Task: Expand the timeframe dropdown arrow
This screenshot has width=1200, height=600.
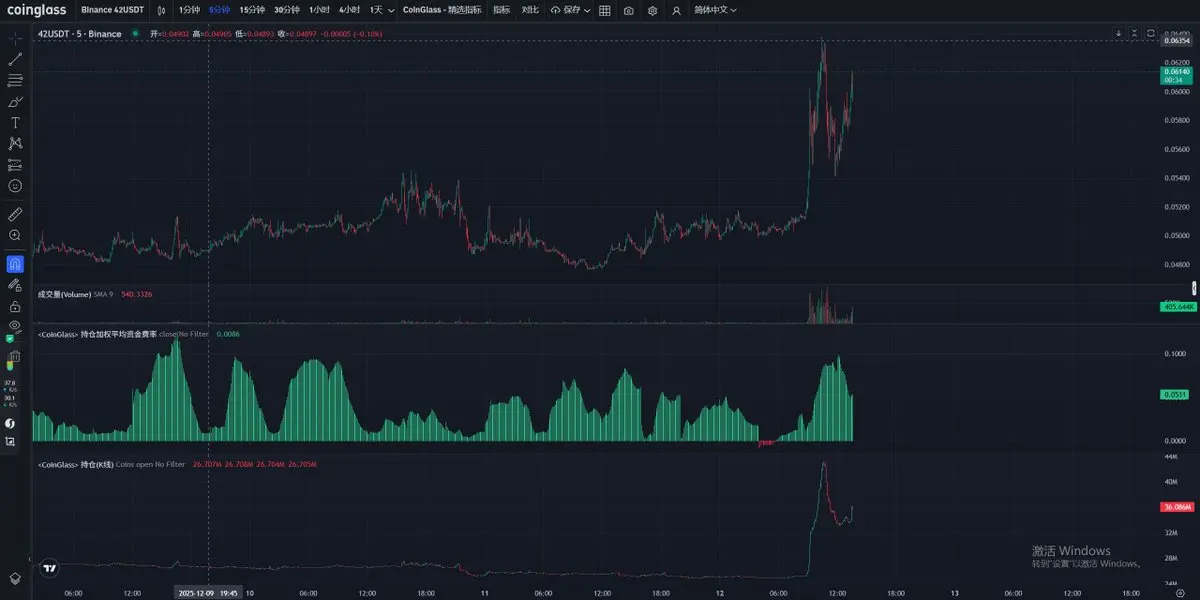Action: [x=391, y=10]
